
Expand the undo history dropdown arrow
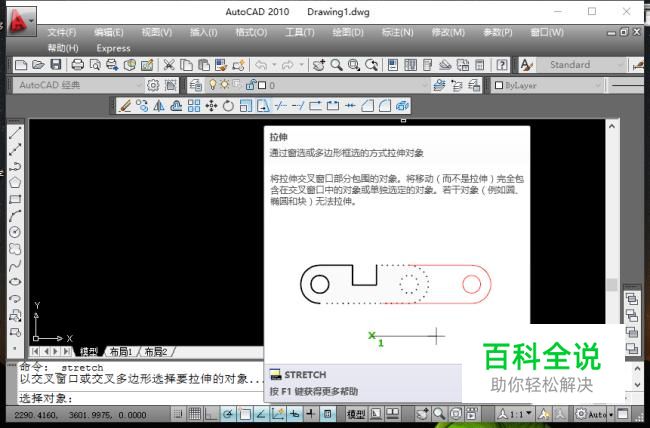[274, 65]
